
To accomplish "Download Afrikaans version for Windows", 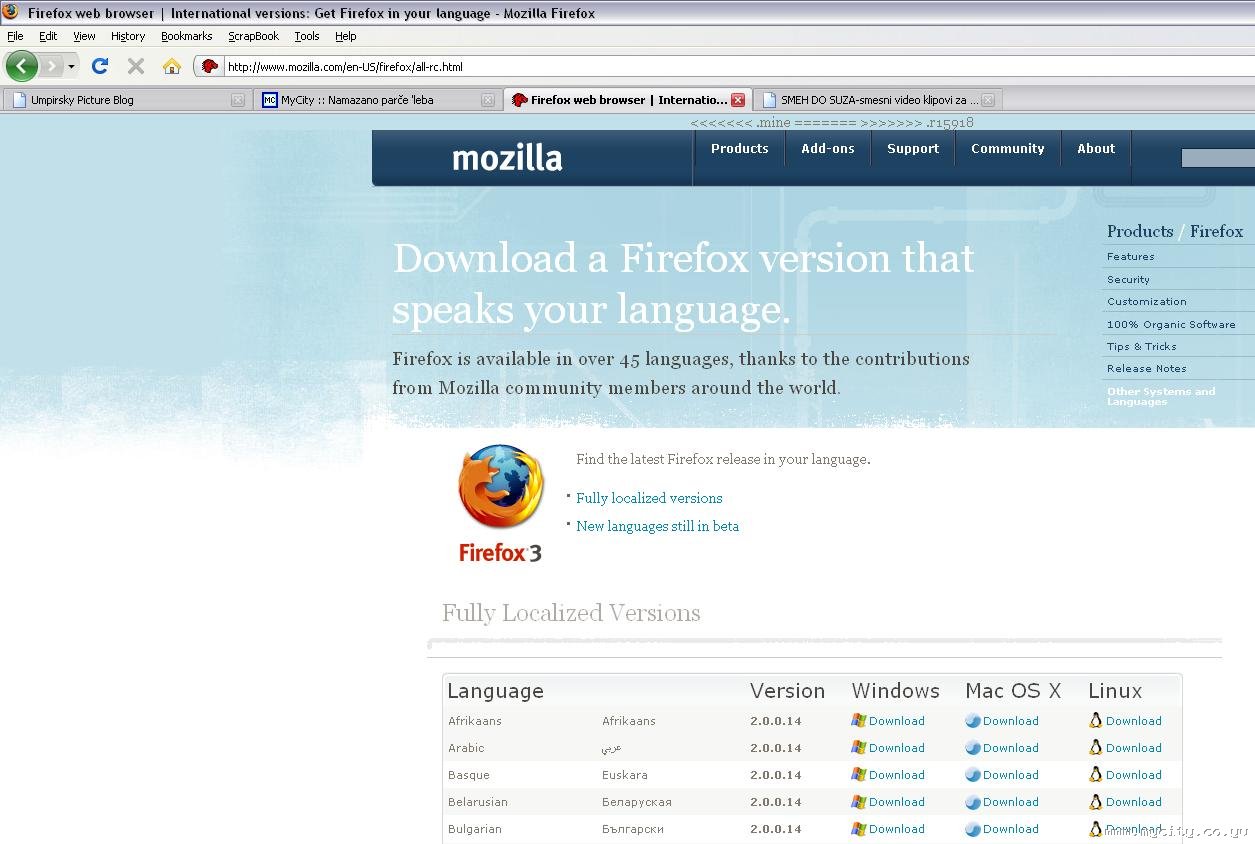I will click(896, 721).
